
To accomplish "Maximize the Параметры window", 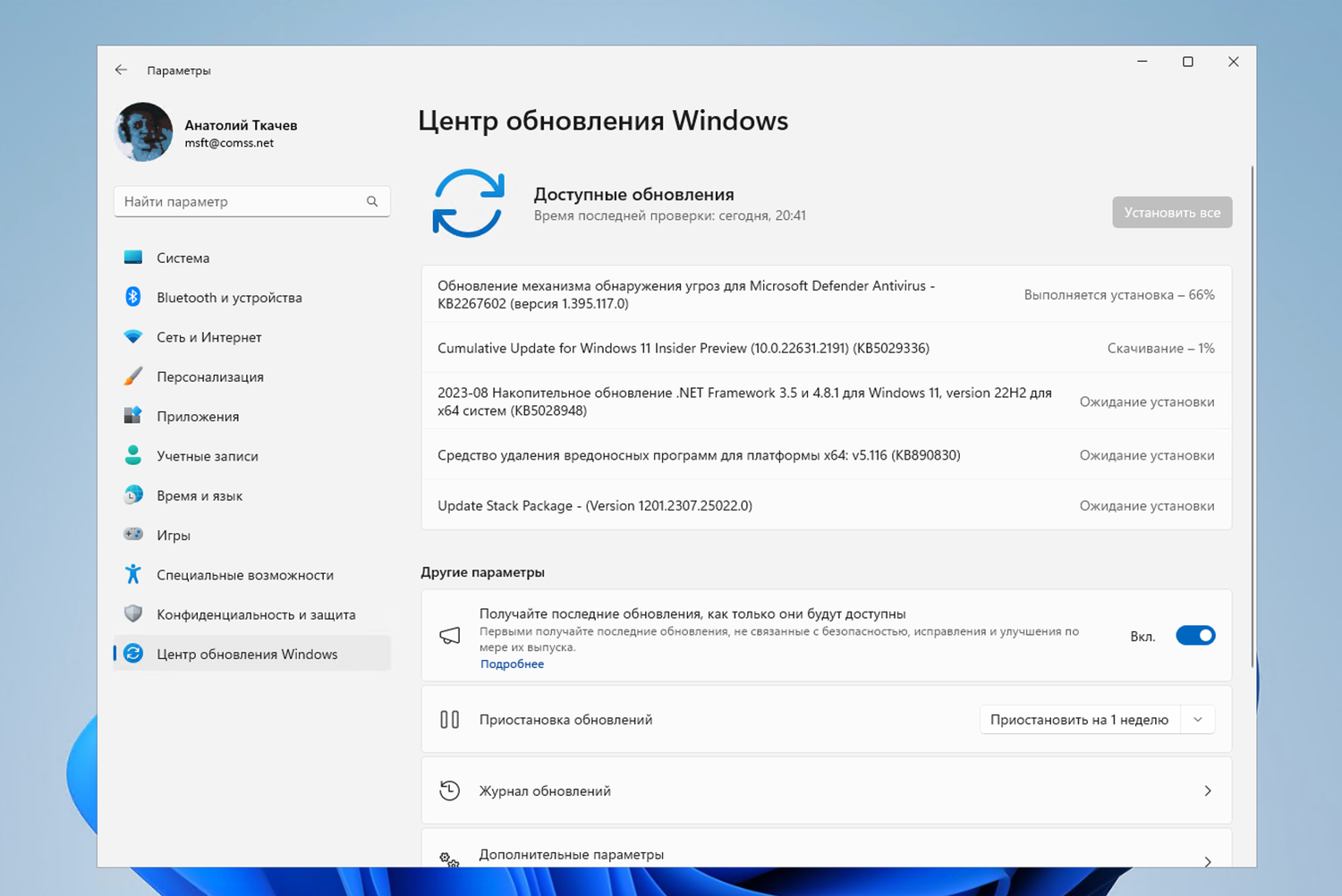I will pyautogui.click(x=1188, y=62).
